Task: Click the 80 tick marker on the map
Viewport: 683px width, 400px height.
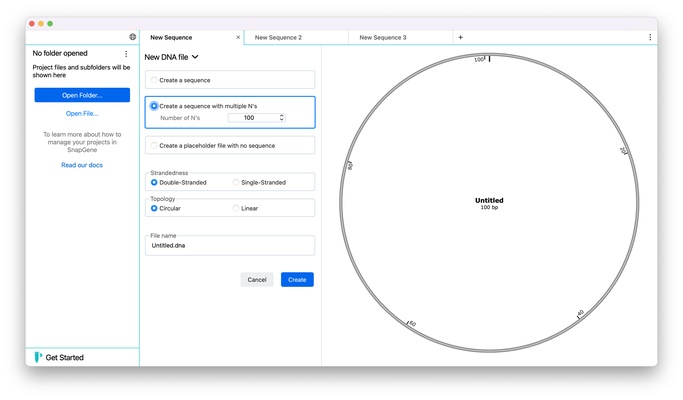Action: coord(350,166)
